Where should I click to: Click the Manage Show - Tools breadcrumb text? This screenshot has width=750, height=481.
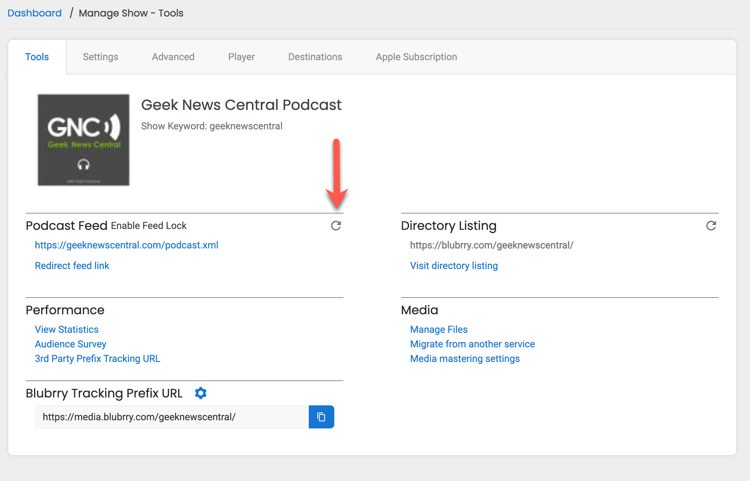tap(131, 13)
